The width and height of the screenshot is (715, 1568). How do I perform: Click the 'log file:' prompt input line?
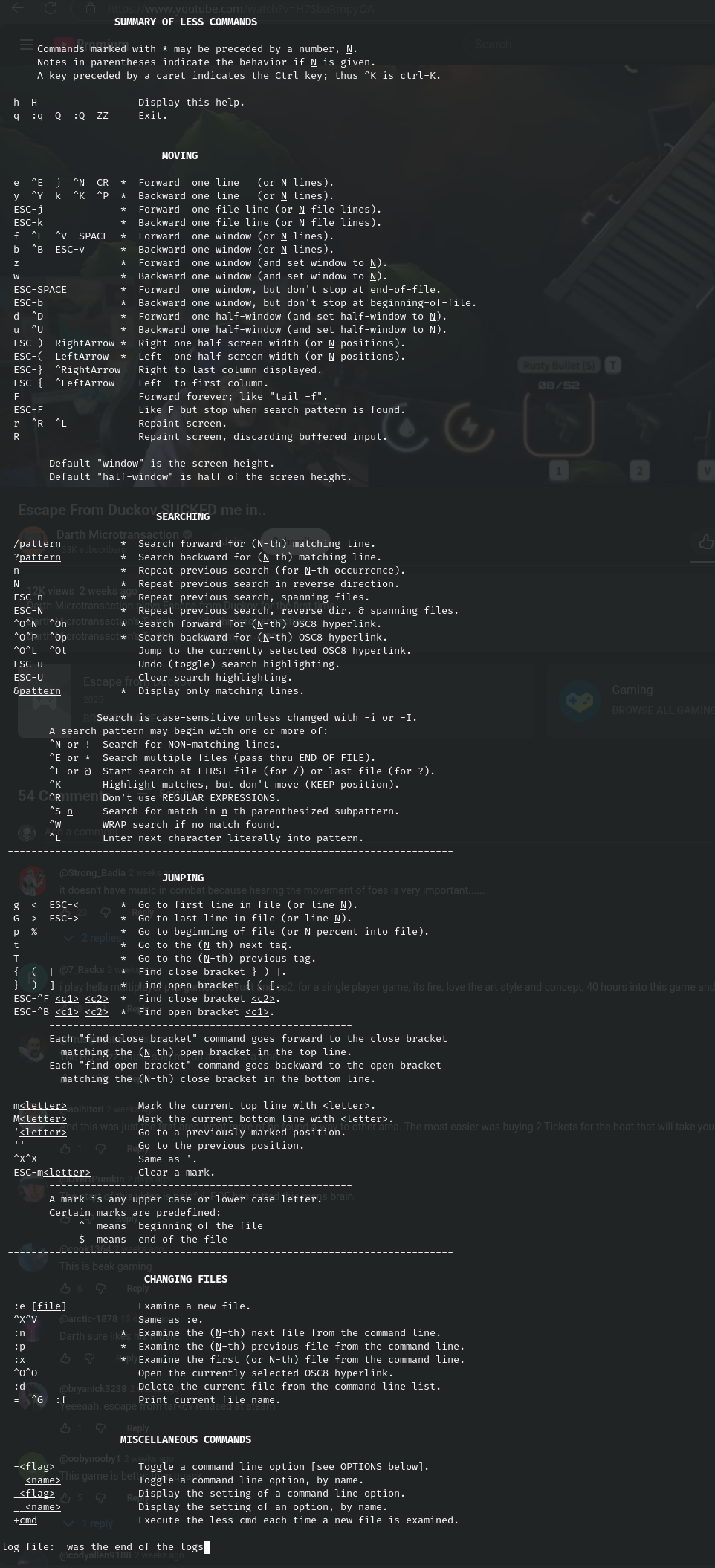pos(106,1546)
